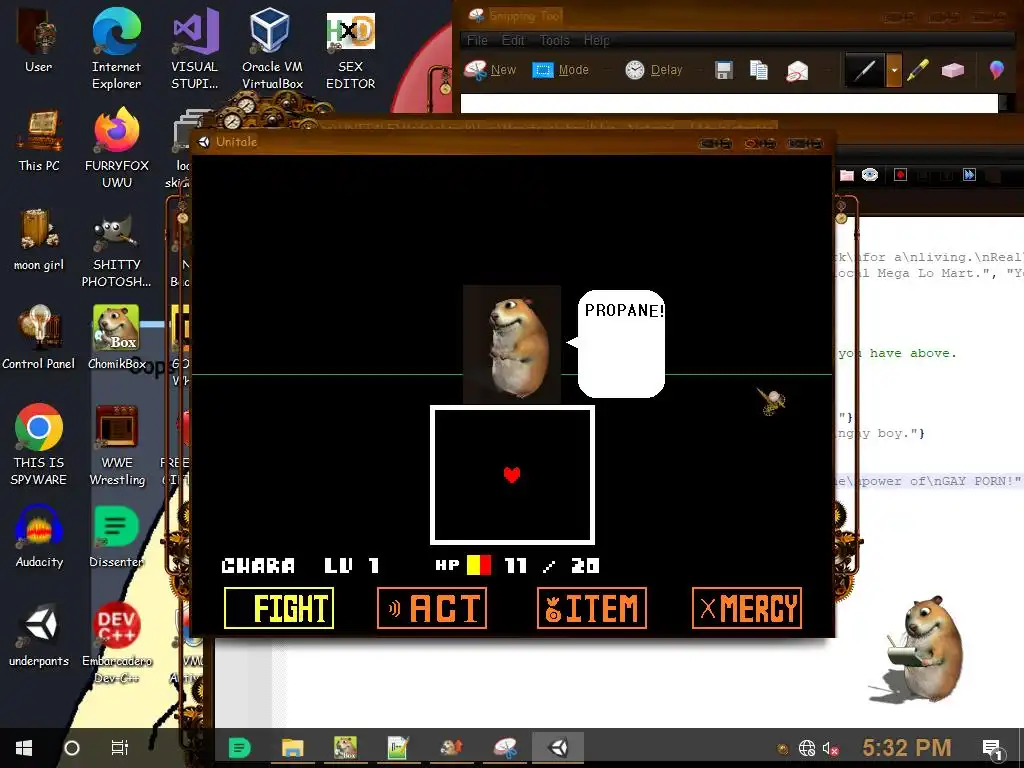This screenshot has height=768, width=1024.
Task: Click the Cortana circle on taskbar
Action: 72,748
